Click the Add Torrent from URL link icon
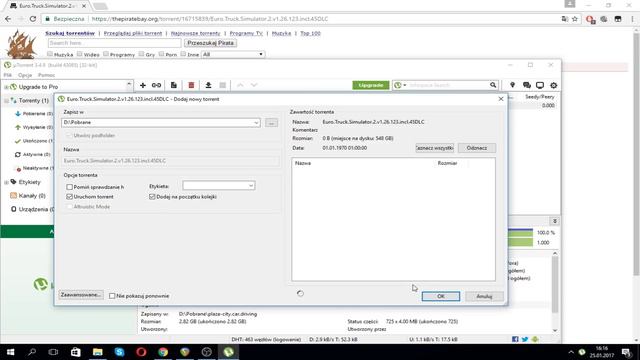 coord(156,85)
